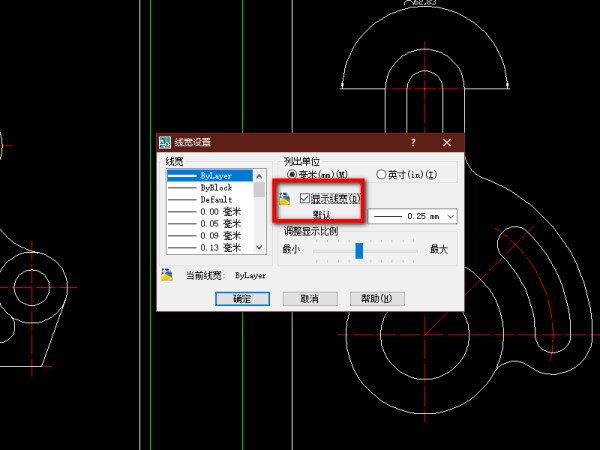Click the help question mark button

click(x=413, y=142)
